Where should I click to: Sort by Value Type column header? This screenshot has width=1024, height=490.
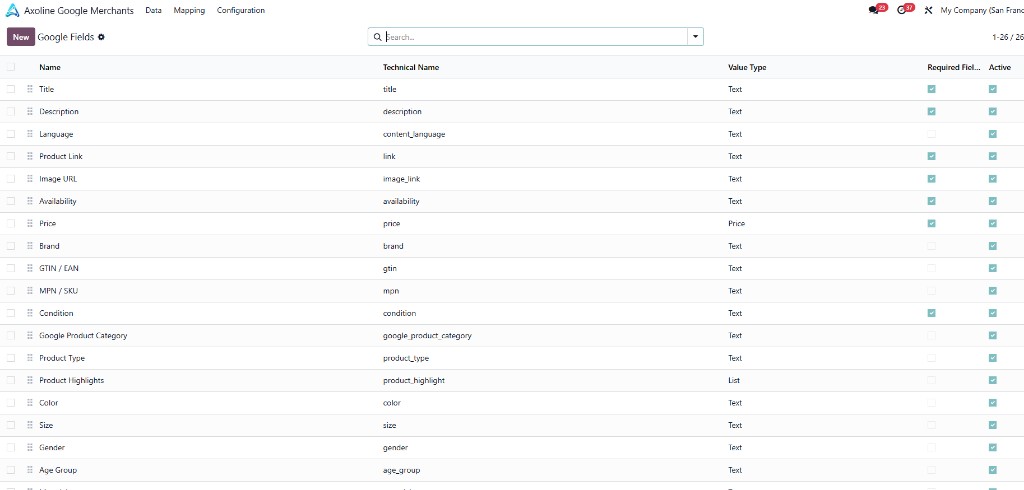click(747, 67)
